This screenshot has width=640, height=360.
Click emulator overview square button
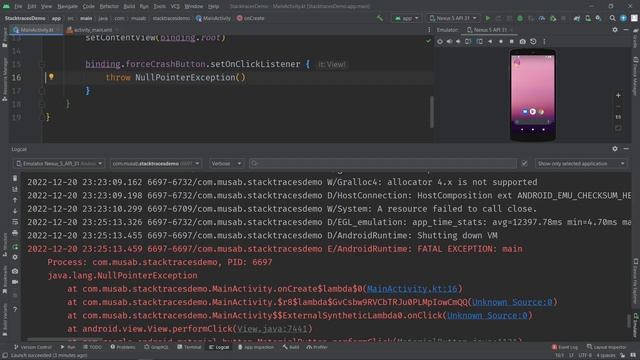[511, 42]
